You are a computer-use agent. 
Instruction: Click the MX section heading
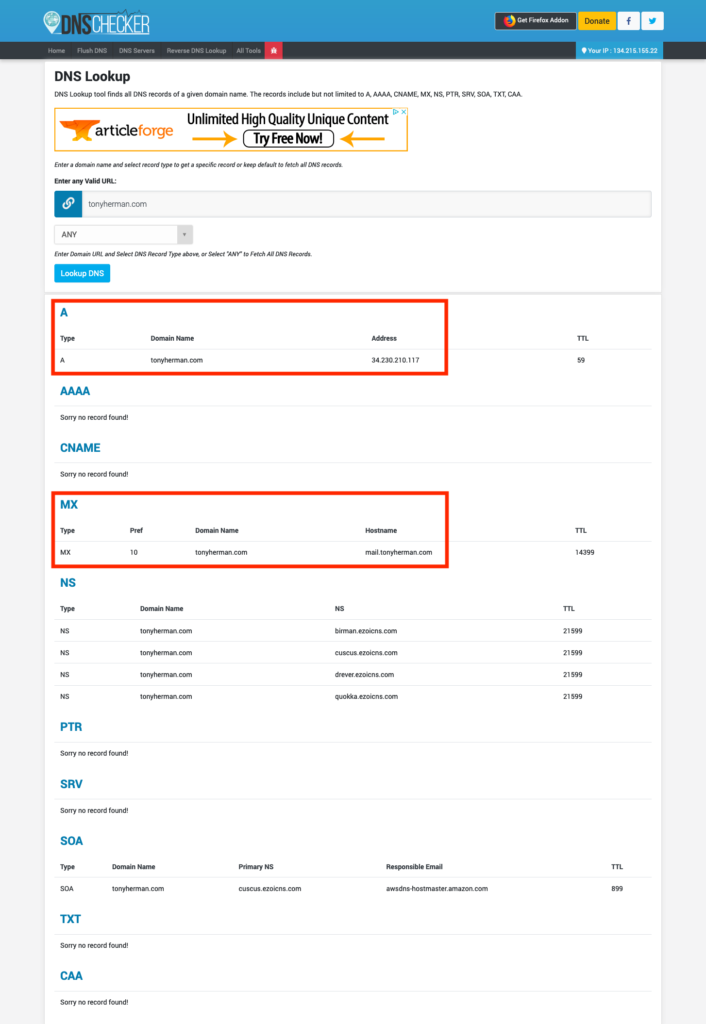pos(69,504)
